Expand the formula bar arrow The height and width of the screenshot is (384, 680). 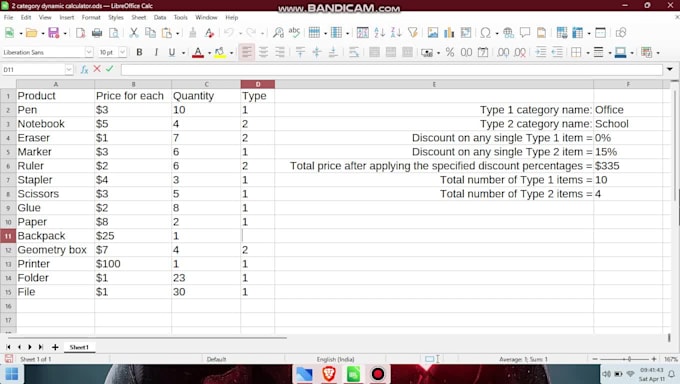coord(670,69)
